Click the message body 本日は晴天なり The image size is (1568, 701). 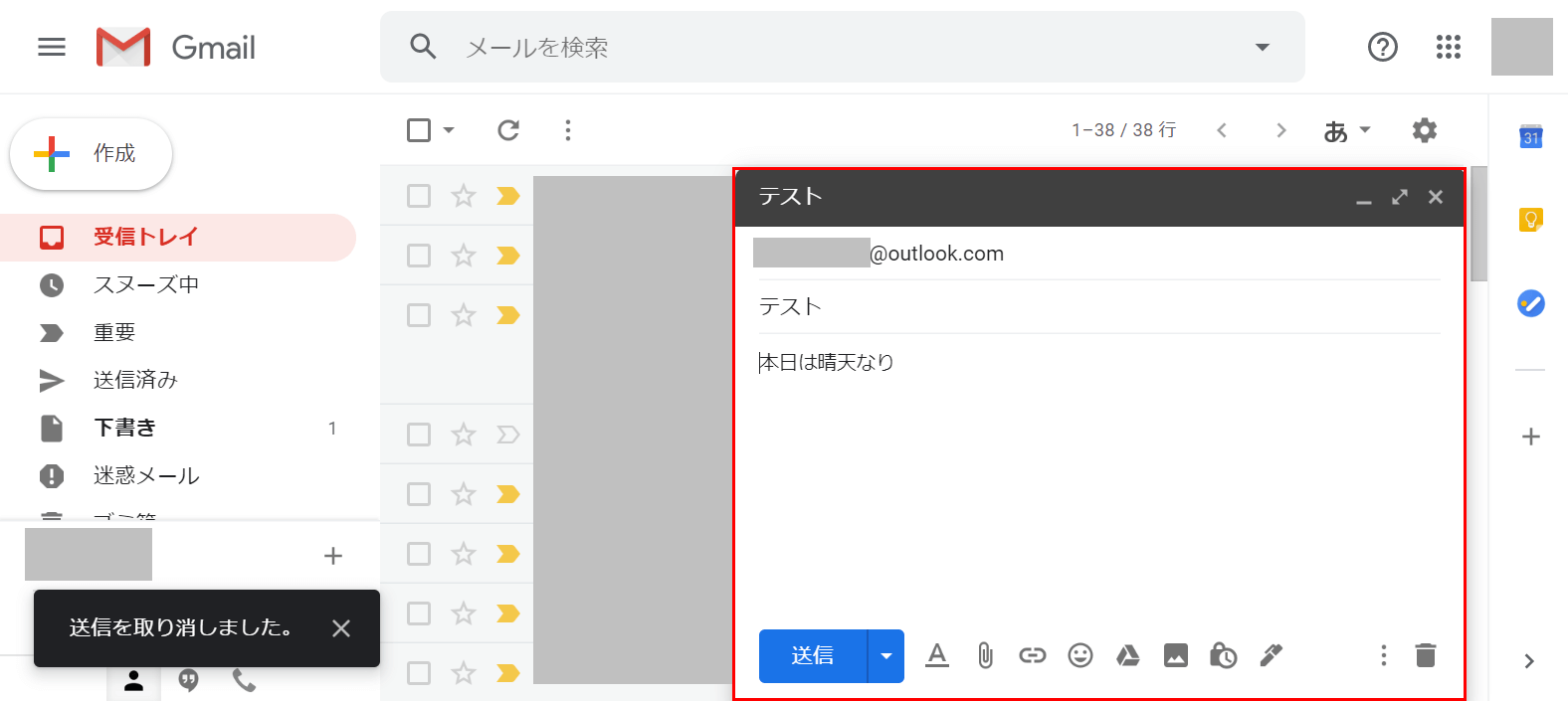tap(827, 363)
